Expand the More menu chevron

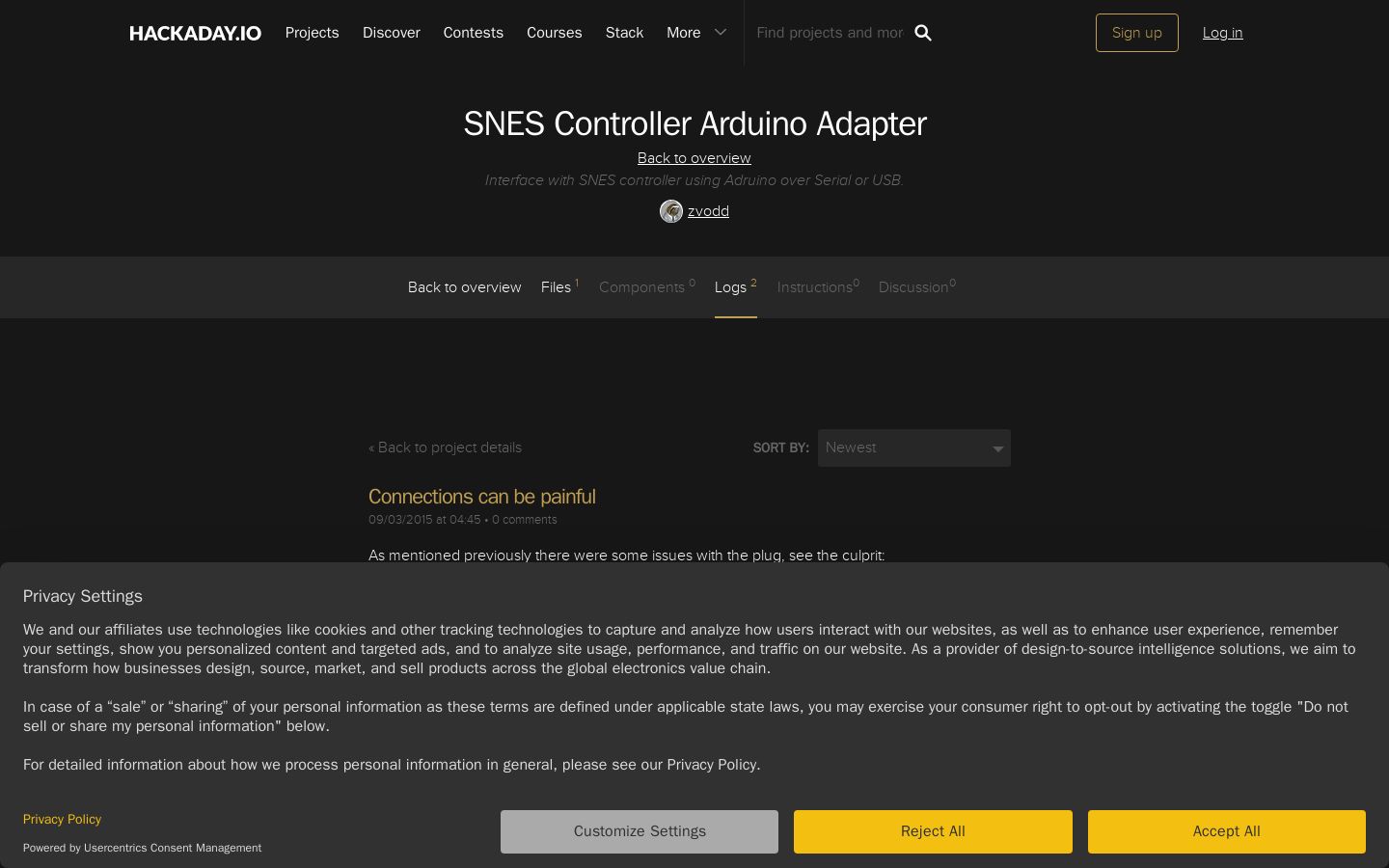(x=721, y=33)
